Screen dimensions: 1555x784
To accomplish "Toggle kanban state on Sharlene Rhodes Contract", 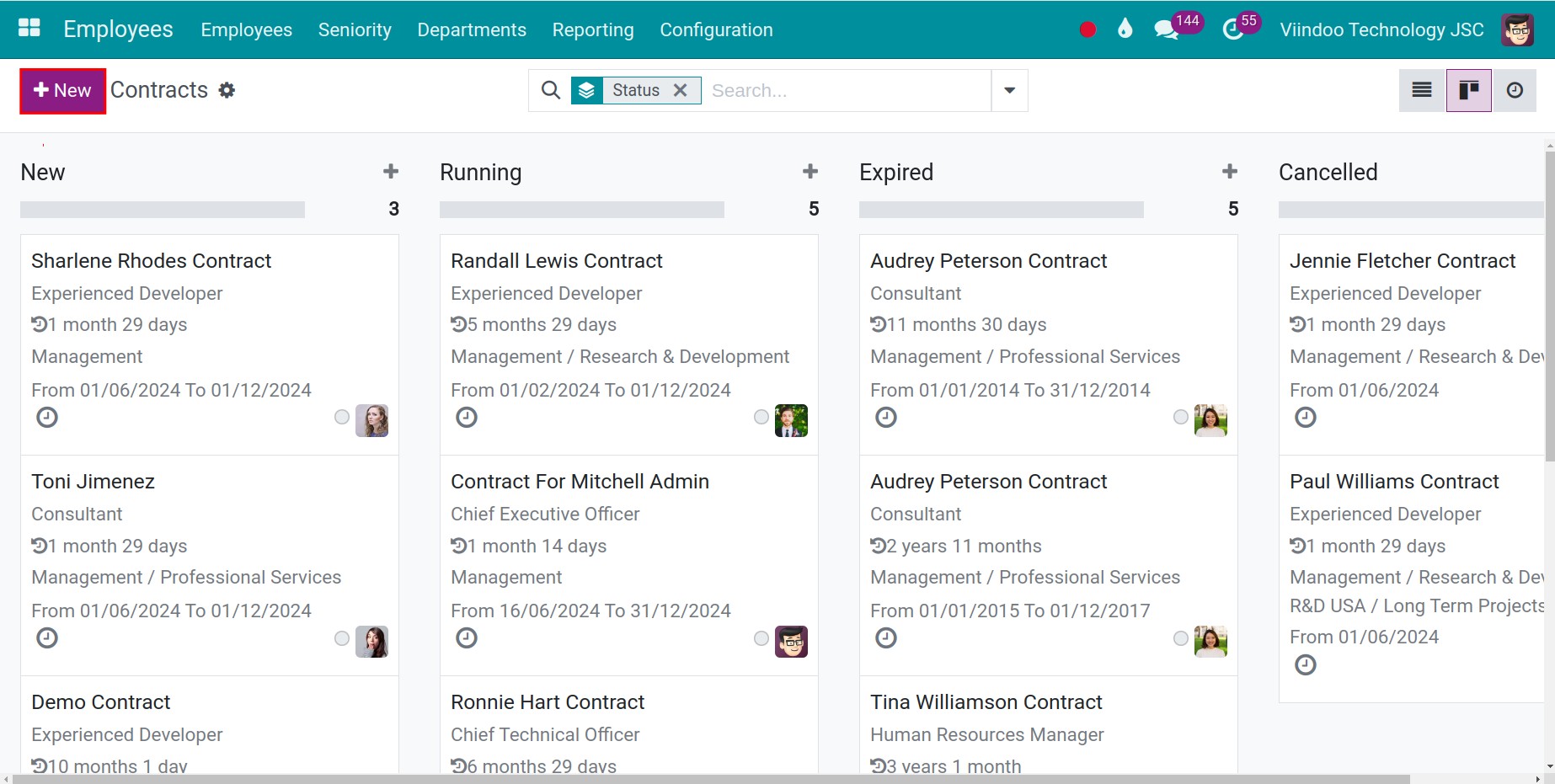I will 342,417.
